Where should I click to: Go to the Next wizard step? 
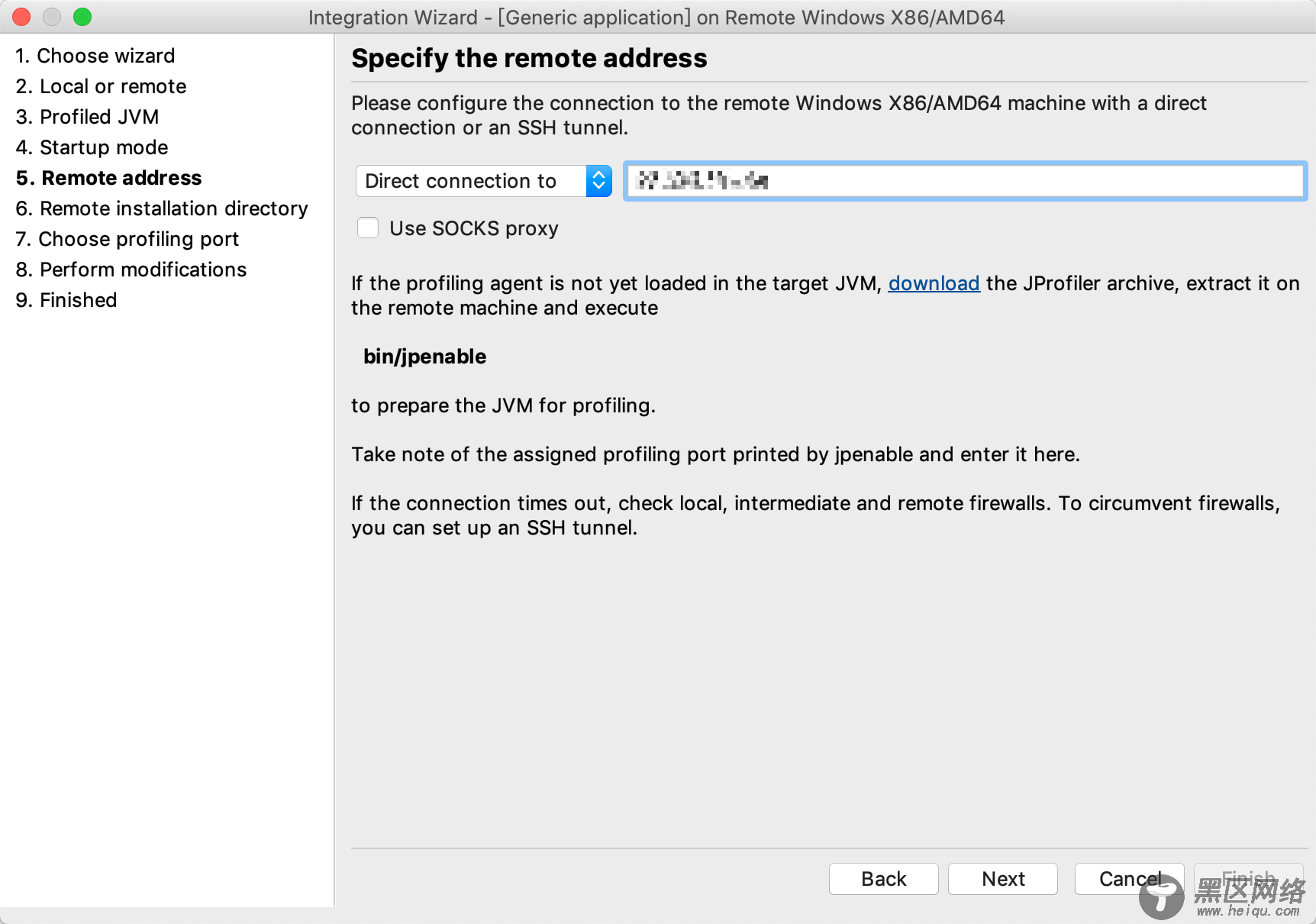(x=1003, y=879)
